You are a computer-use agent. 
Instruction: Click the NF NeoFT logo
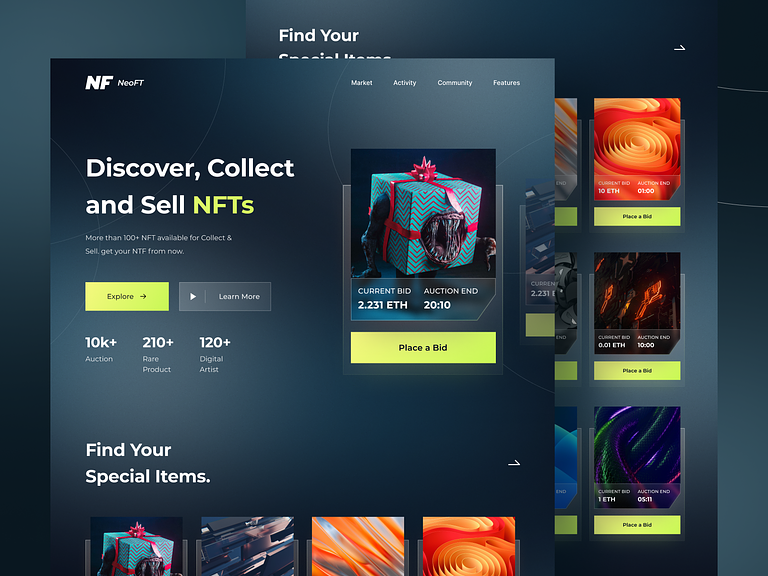pyautogui.click(x=115, y=83)
